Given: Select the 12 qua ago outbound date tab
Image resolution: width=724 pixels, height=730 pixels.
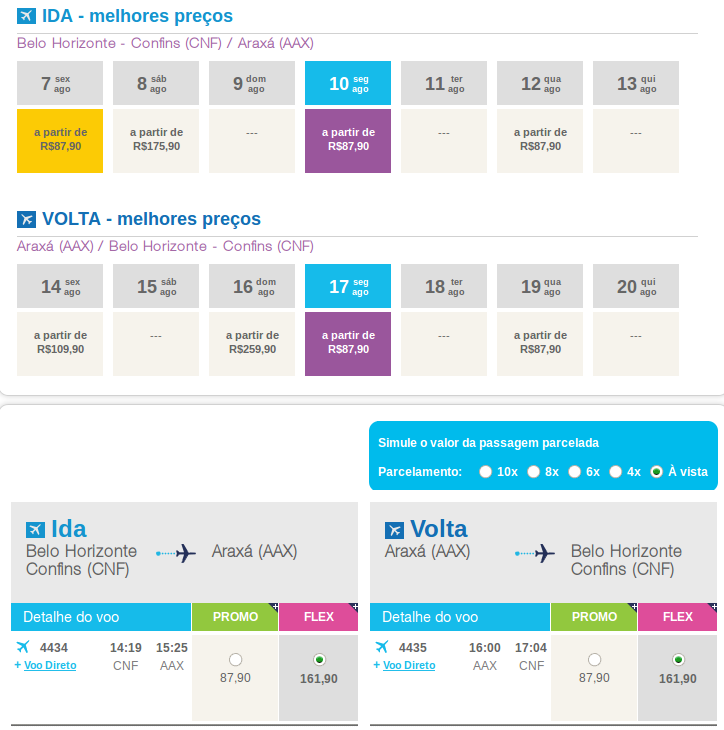Looking at the screenshot, I should click(540, 84).
